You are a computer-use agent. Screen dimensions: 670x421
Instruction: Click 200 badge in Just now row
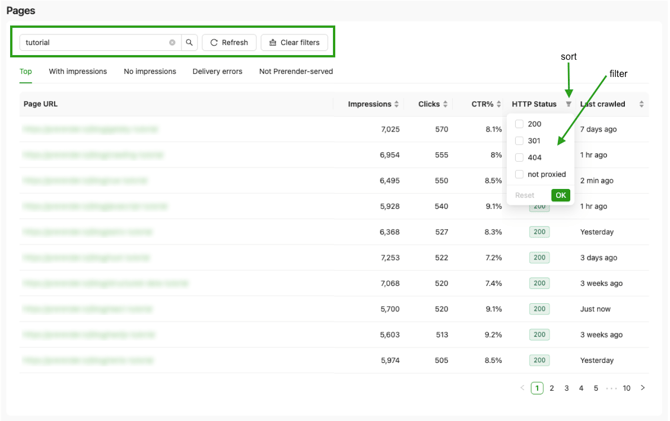(539, 309)
